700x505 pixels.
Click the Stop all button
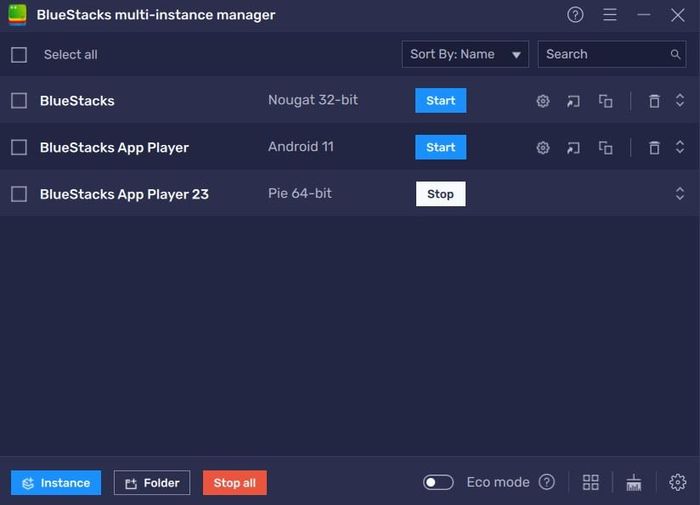click(235, 483)
